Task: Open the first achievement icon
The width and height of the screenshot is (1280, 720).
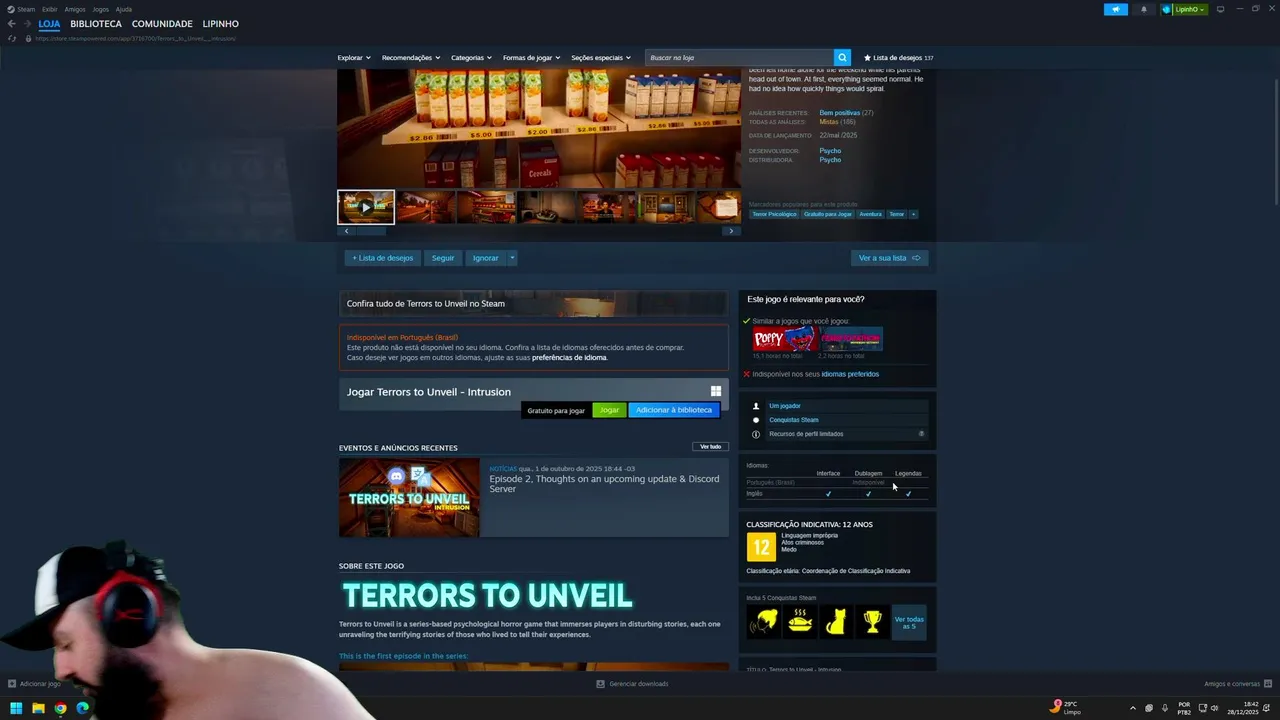Action: [763, 622]
